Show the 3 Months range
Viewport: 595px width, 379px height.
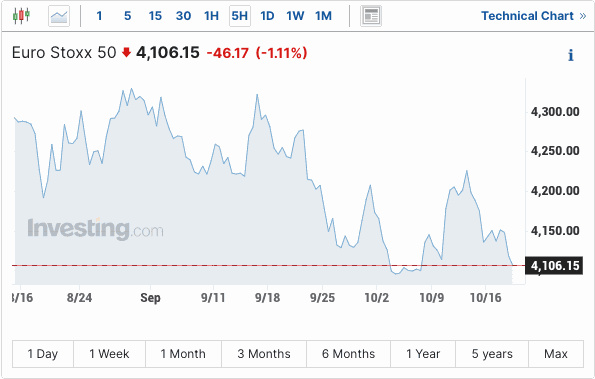[264, 354]
